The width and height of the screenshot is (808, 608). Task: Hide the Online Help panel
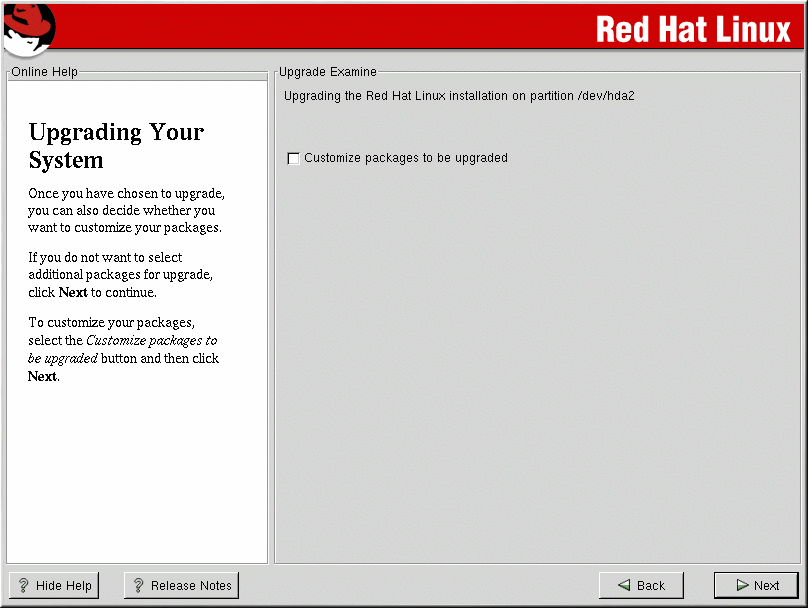click(x=54, y=586)
